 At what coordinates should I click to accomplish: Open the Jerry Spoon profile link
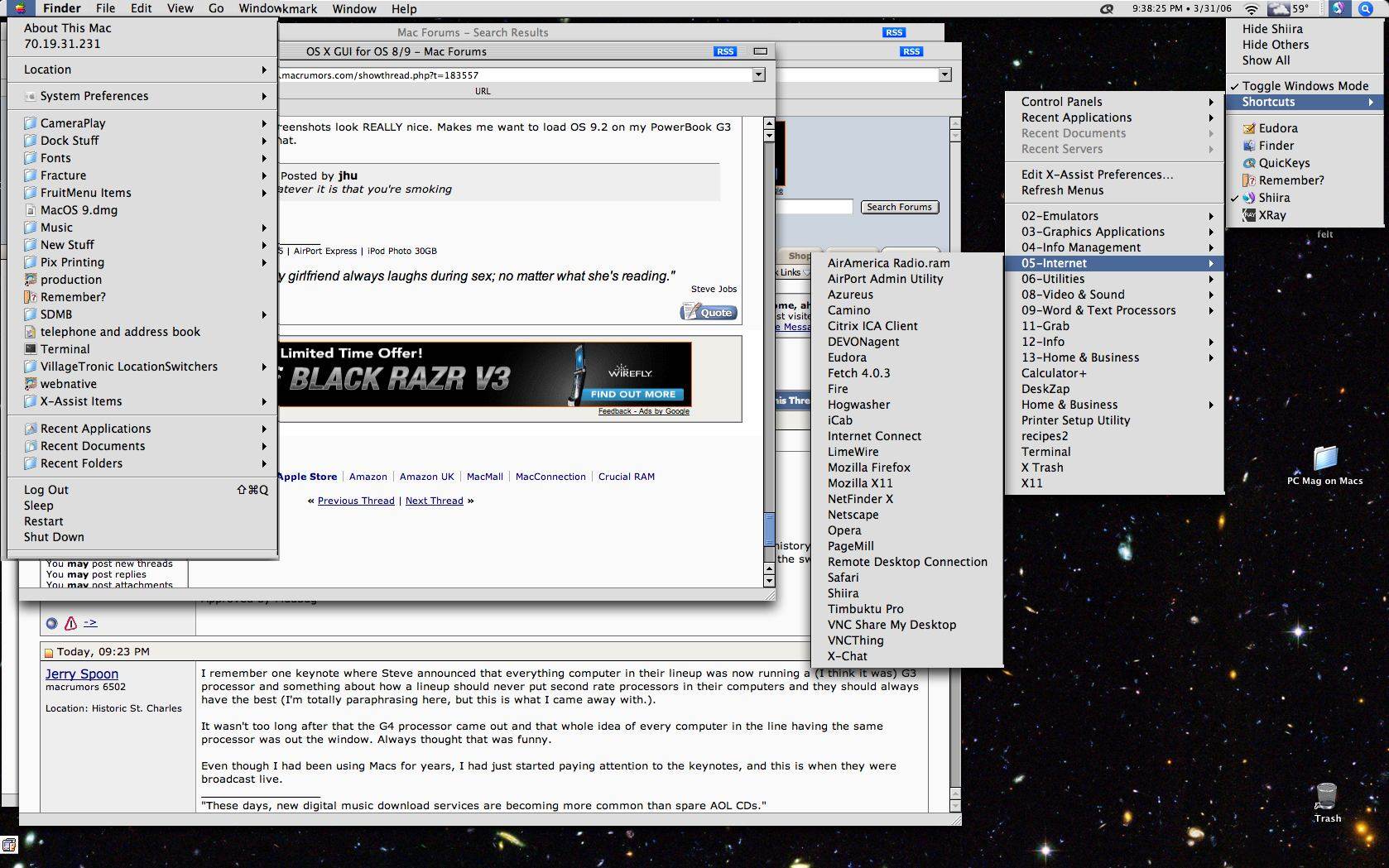pyautogui.click(x=82, y=674)
